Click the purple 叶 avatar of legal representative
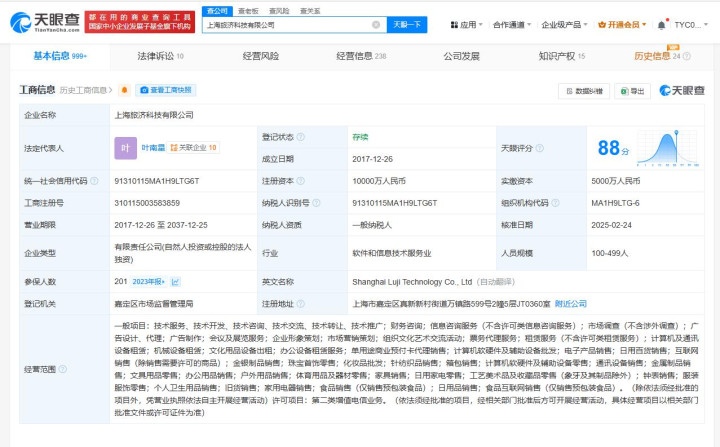 tap(125, 148)
